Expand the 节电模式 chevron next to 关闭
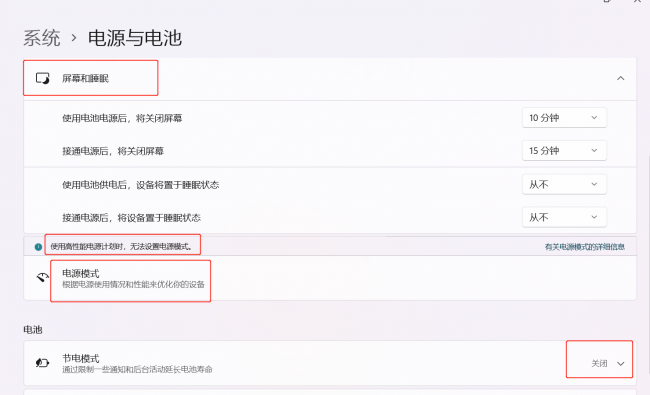 pos(621,364)
